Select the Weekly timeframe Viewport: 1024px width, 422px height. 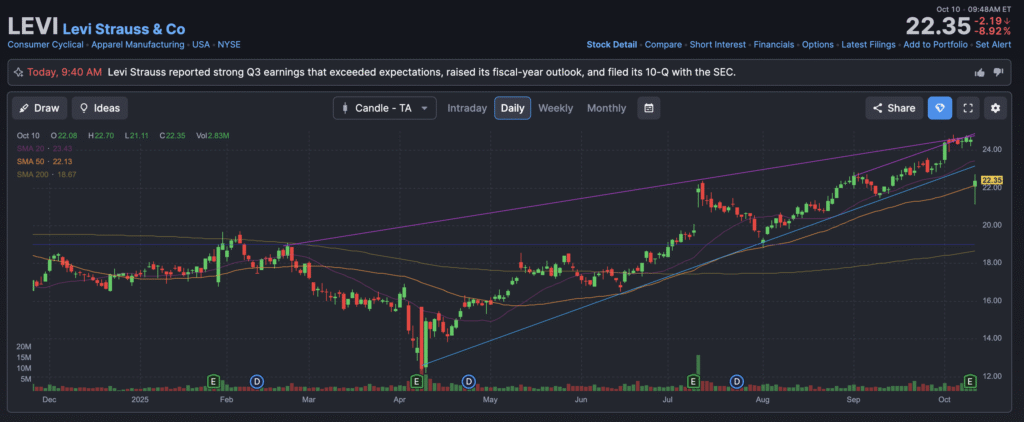(555, 108)
